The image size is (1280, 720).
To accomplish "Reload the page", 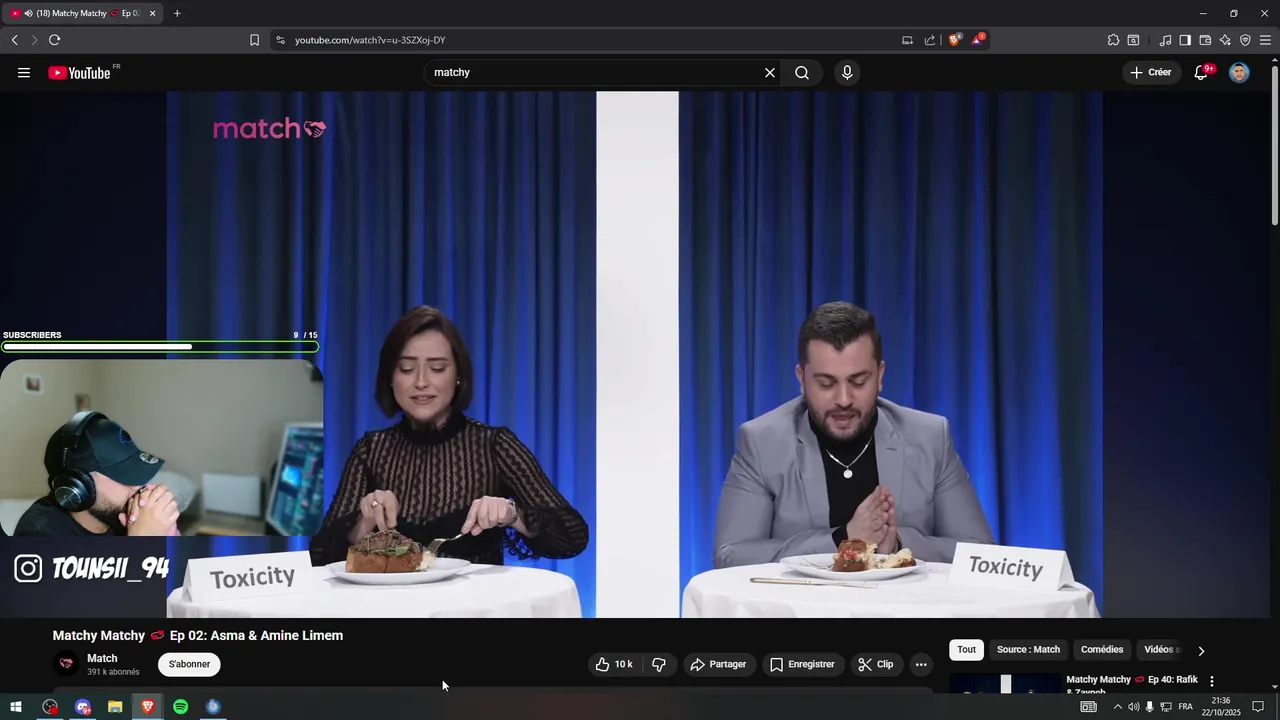I will click(54, 40).
